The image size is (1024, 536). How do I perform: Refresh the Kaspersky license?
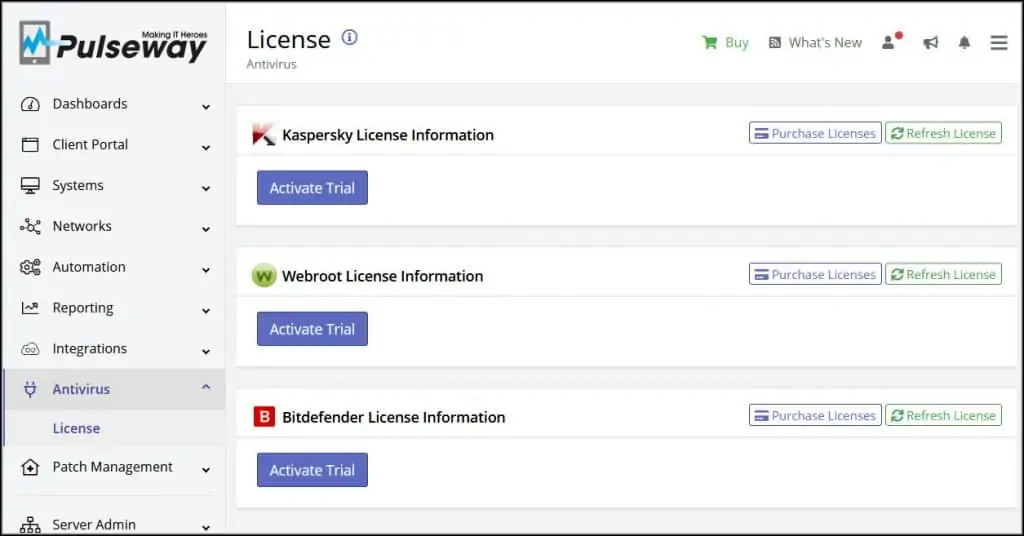(x=943, y=133)
